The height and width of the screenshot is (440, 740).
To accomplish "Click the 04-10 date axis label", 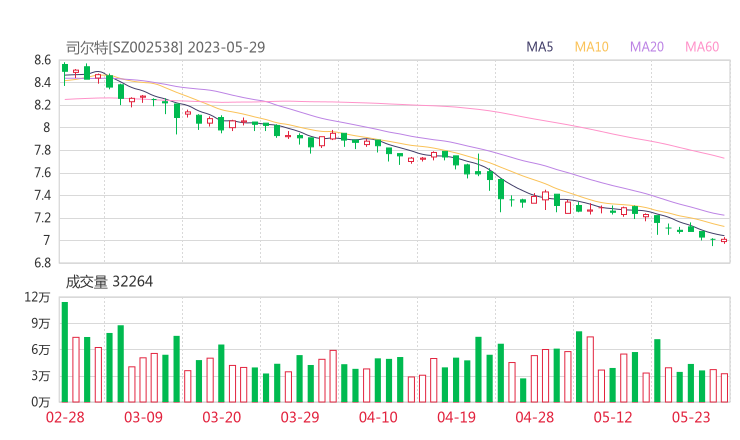I will [378, 417].
